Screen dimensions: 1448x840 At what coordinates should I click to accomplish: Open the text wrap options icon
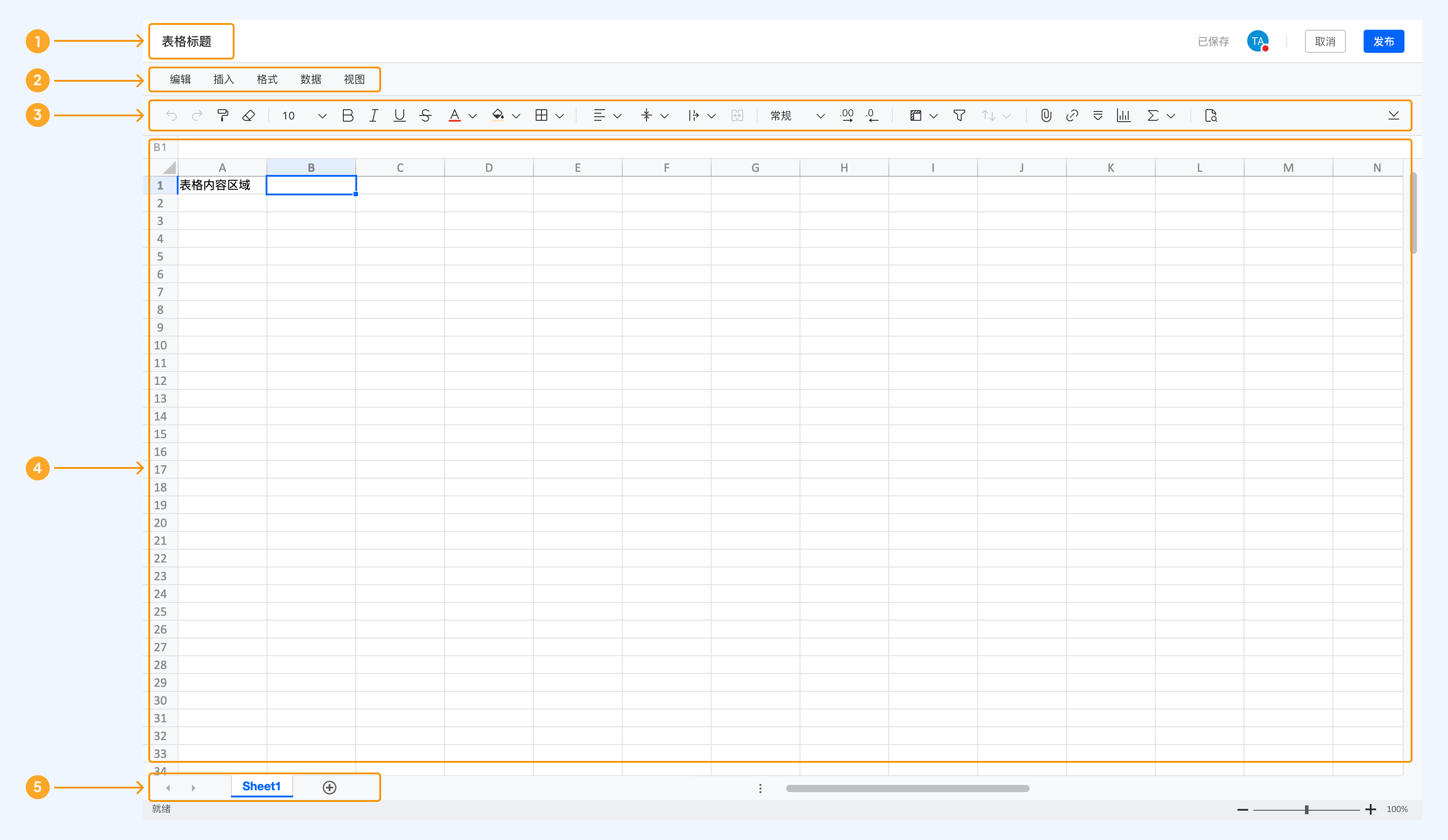point(693,115)
